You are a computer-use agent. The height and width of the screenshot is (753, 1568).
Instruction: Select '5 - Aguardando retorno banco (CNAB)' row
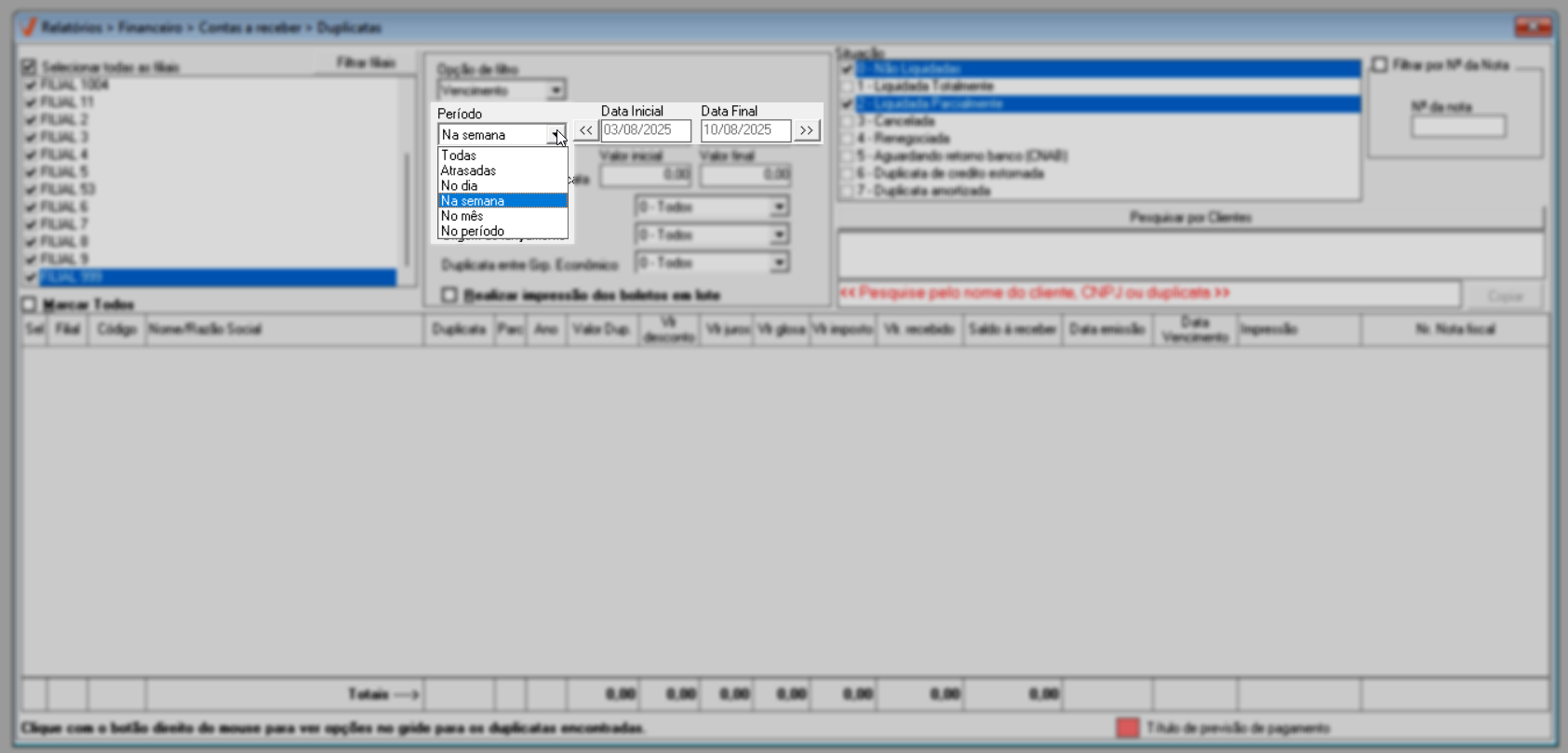[1099, 156]
